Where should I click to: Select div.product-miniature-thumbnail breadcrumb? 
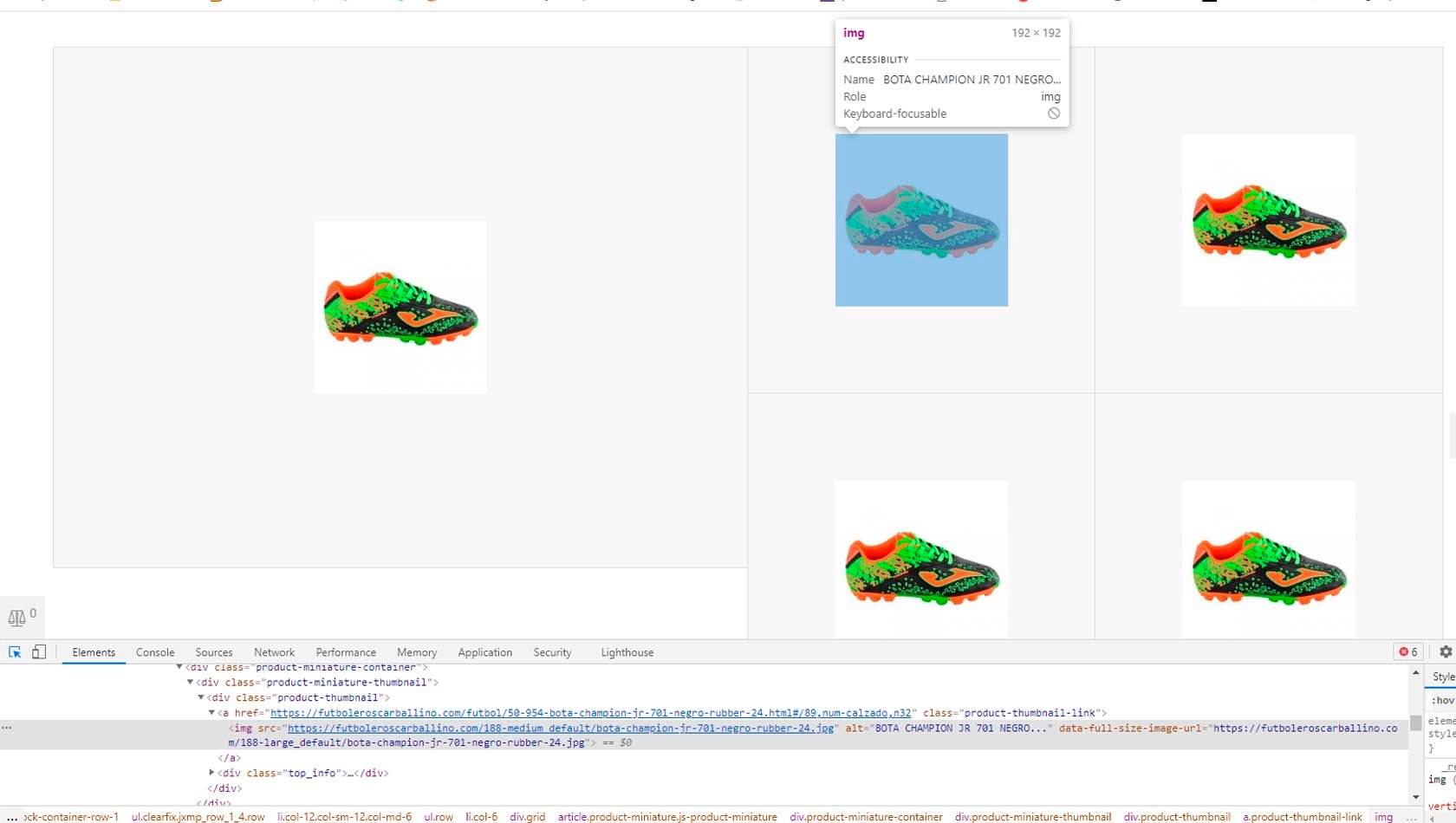point(1033,817)
